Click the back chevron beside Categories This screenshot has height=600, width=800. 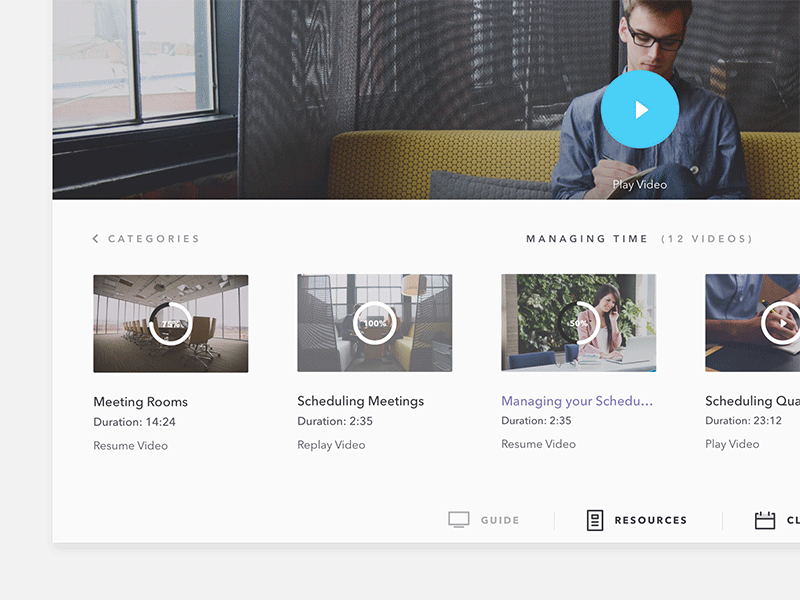pyautogui.click(x=95, y=238)
